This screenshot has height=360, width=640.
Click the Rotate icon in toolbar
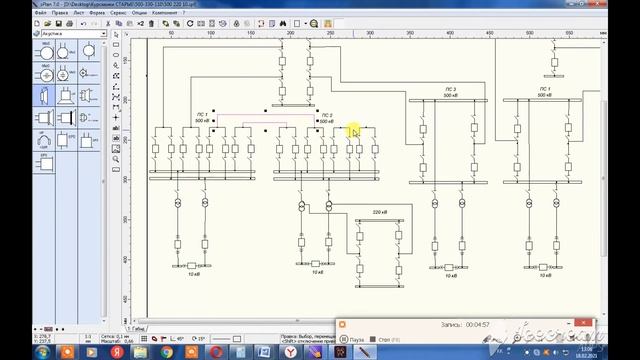(x=190, y=24)
